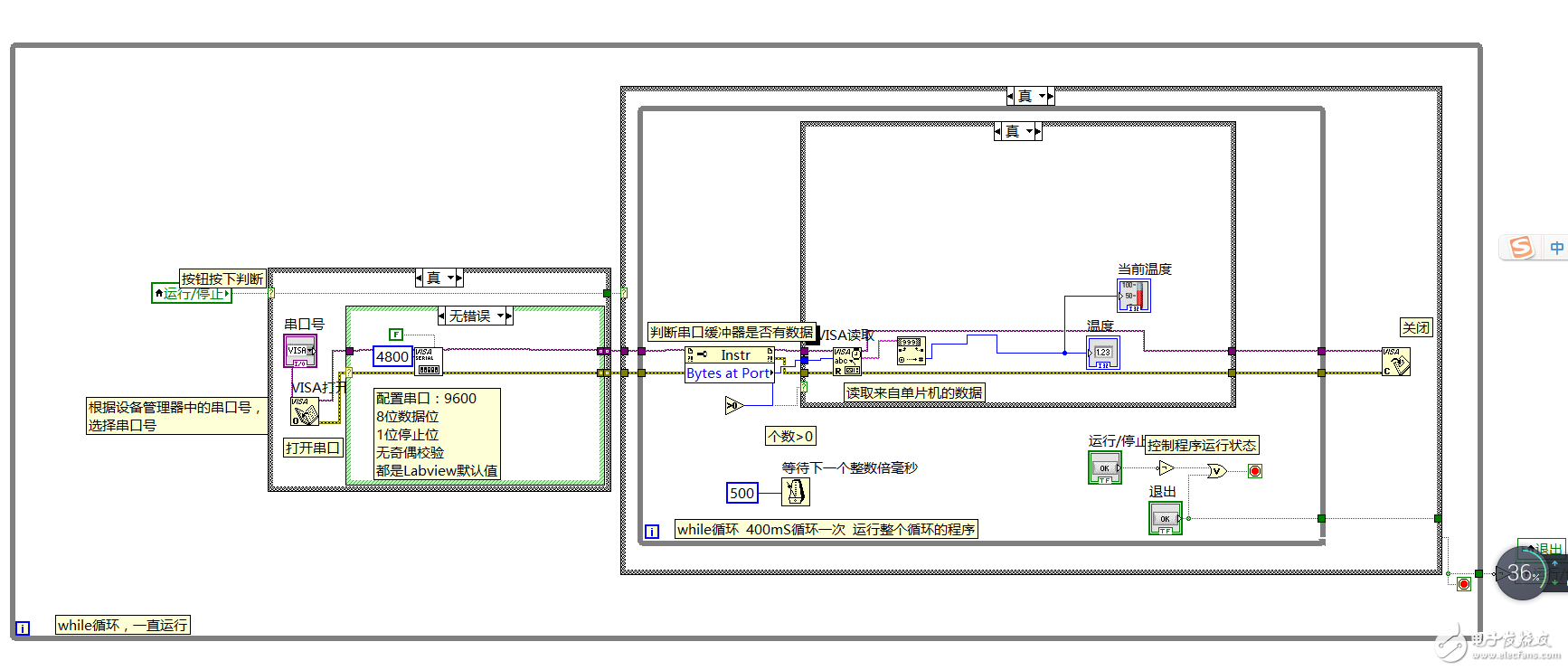
Task: Click the while循环 400mS循环一次 comment
Action: tap(827, 529)
